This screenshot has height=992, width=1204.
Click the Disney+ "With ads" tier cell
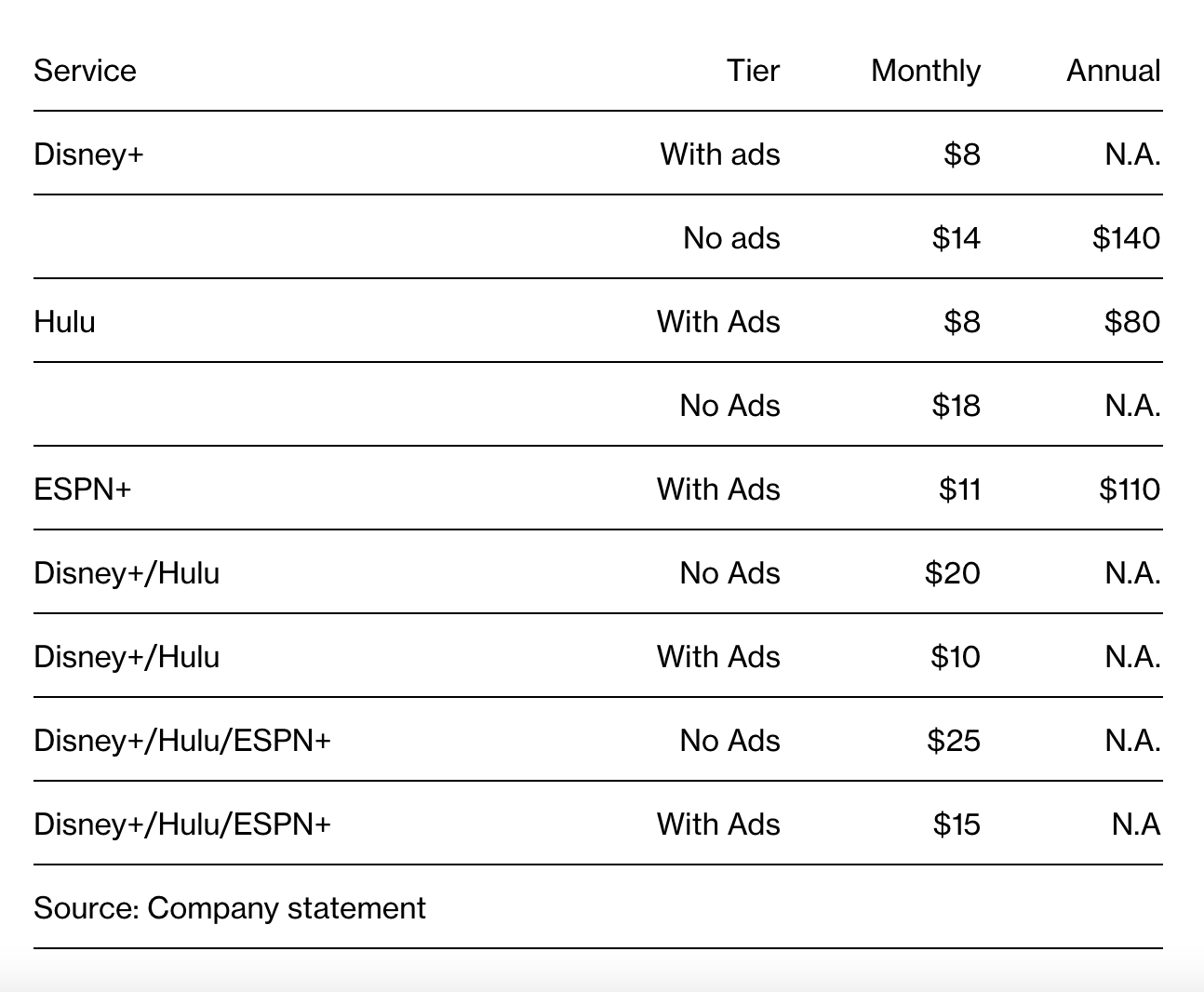(x=719, y=154)
